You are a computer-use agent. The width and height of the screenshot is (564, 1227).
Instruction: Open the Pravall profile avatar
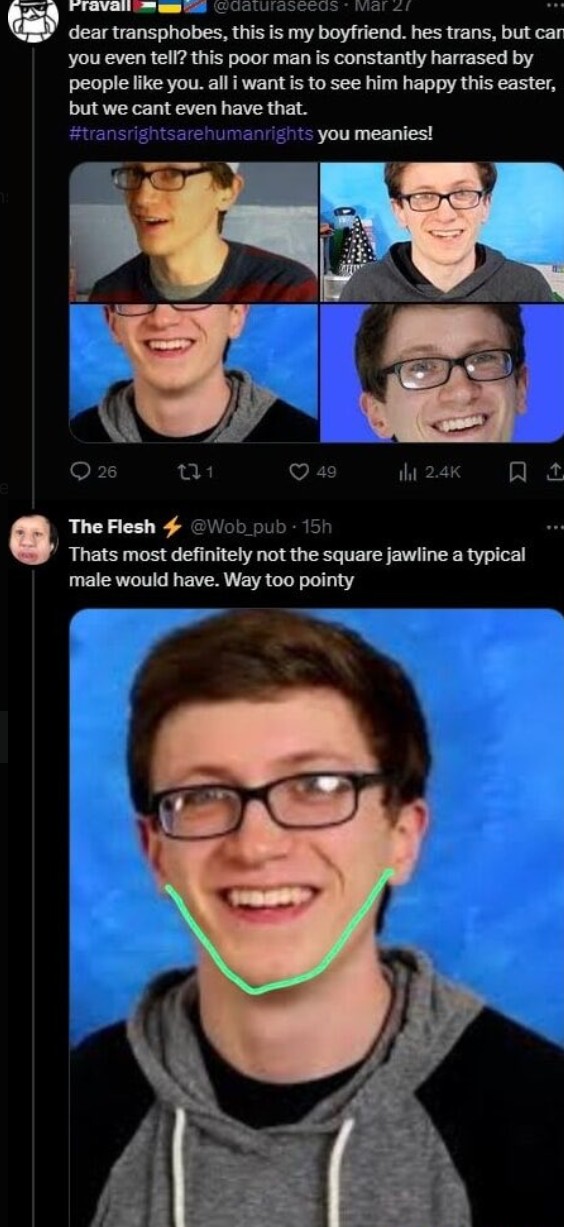pyautogui.click(x=33, y=20)
